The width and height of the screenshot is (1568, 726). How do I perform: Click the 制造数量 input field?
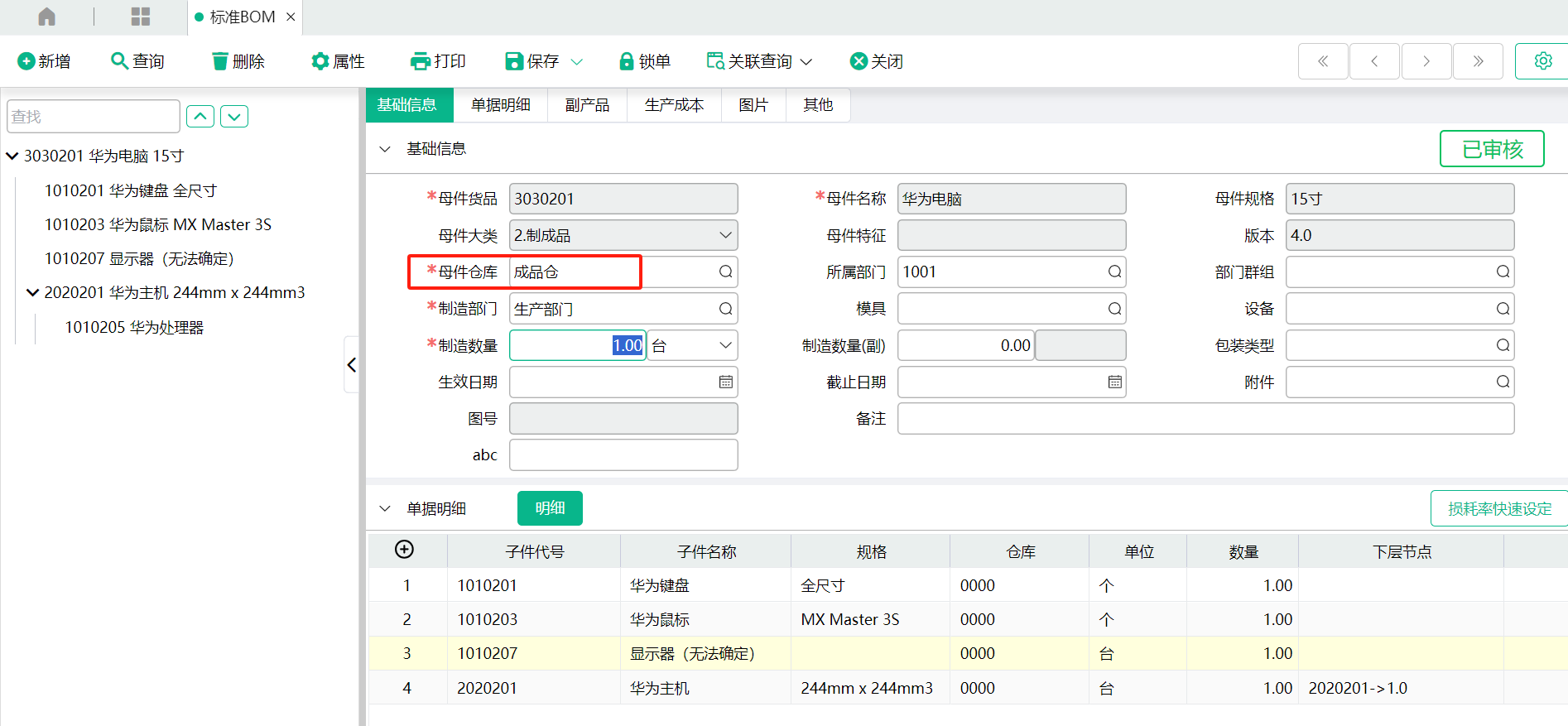coord(578,345)
